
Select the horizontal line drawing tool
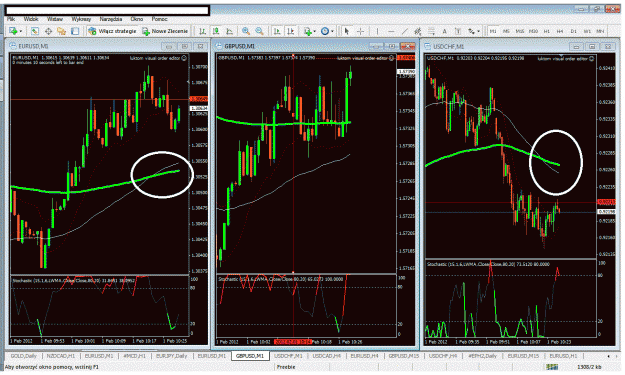(391, 31)
